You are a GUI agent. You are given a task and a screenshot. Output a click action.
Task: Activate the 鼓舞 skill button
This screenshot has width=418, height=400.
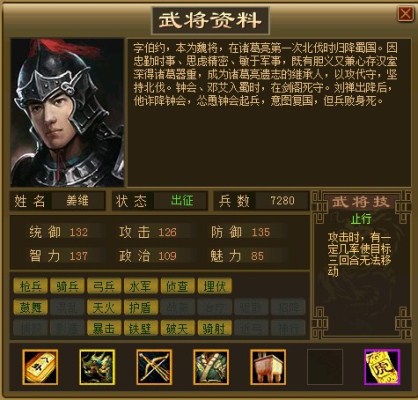pos(31,307)
